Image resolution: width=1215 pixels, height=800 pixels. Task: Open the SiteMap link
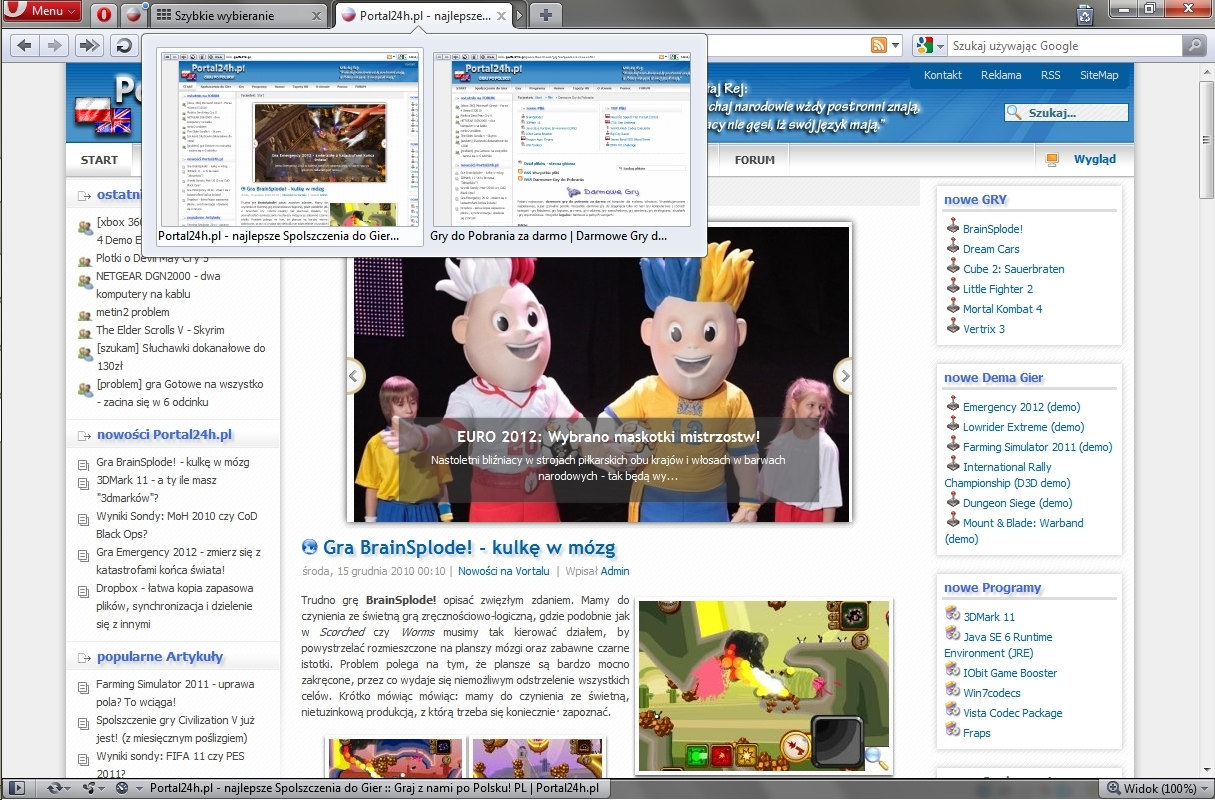point(1099,75)
